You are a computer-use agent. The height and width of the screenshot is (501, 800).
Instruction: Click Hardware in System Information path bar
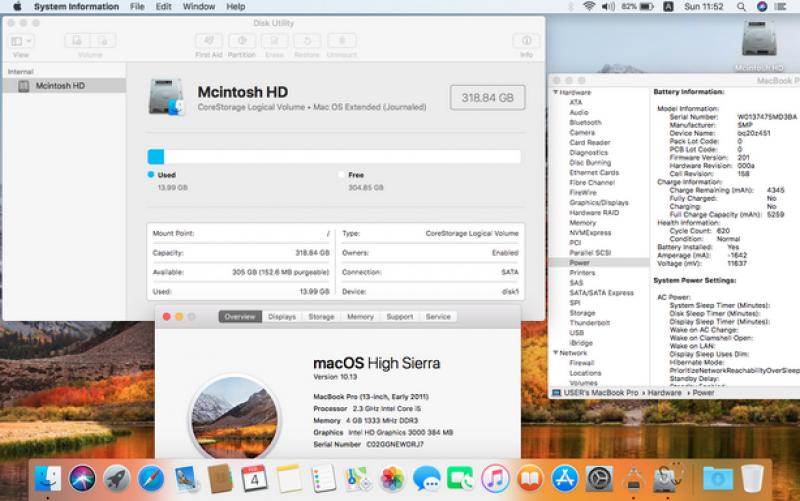664,393
